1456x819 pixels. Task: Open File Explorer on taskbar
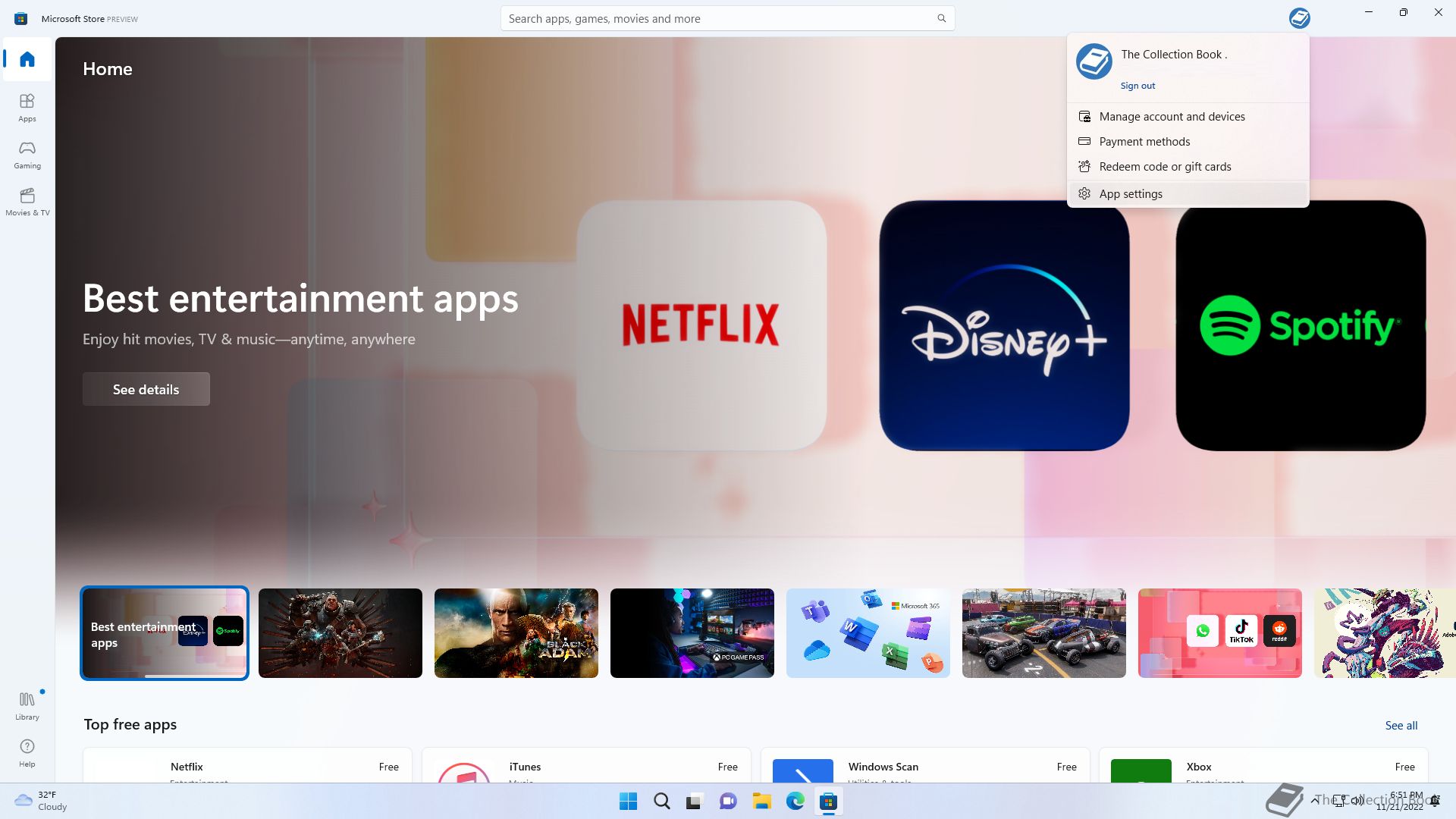pyautogui.click(x=761, y=802)
